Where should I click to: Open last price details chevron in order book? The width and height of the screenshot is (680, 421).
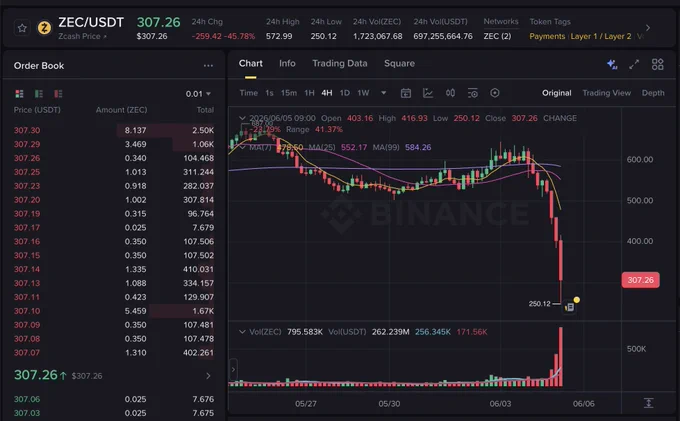(208, 376)
